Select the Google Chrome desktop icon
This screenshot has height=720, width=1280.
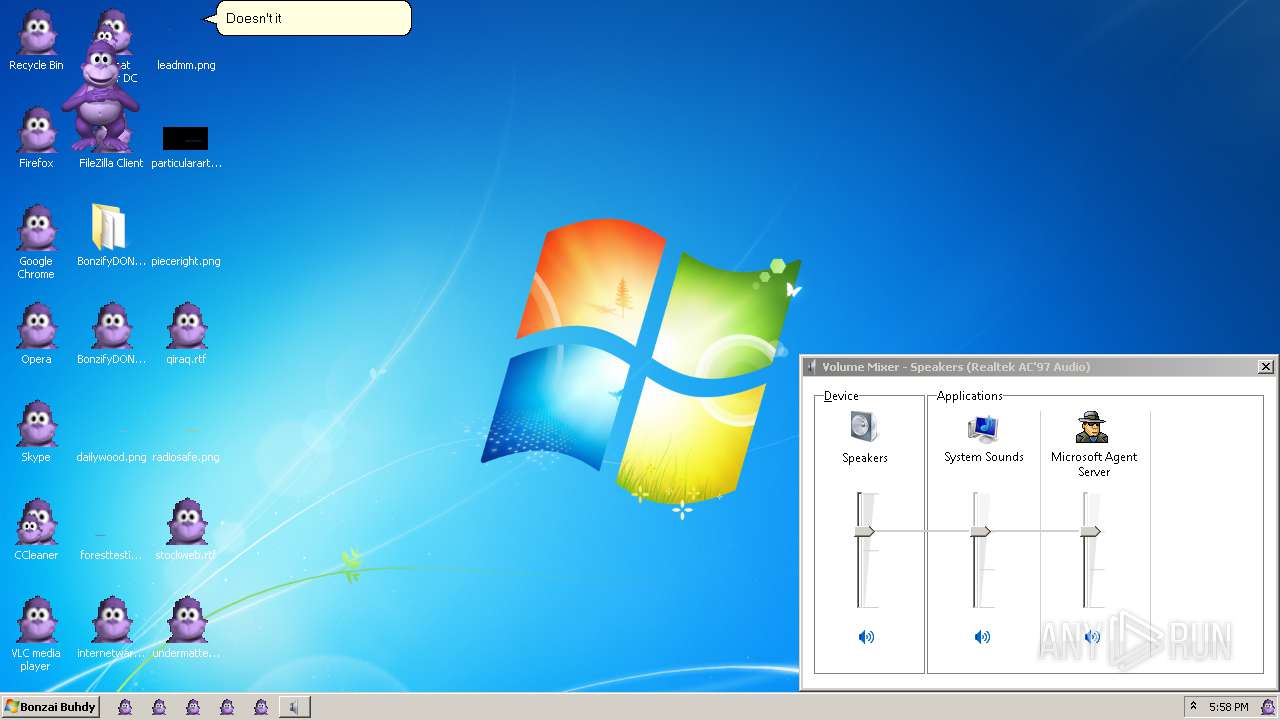[x=36, y=242]
